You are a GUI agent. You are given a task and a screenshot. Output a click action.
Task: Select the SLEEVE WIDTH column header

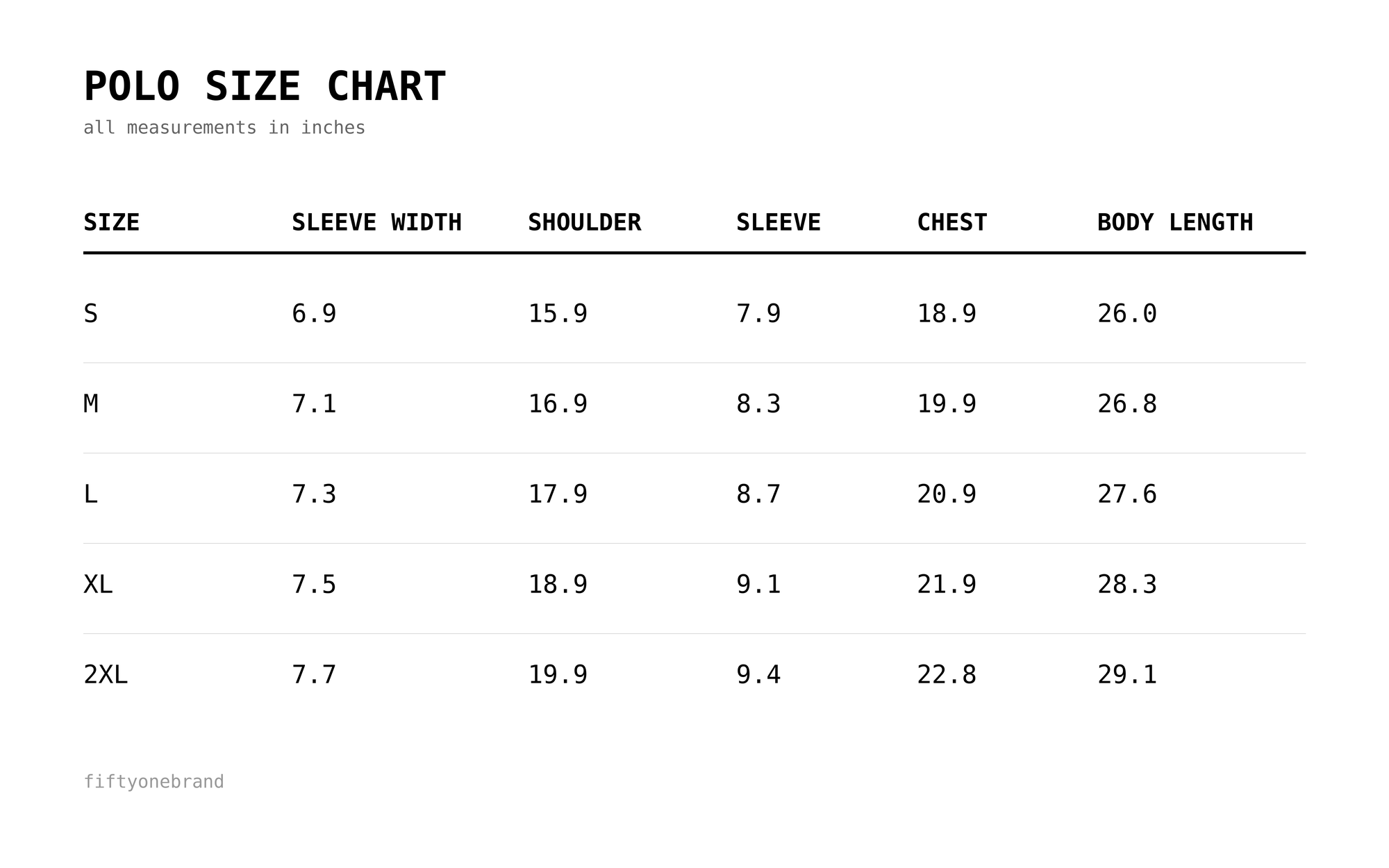point(376,223)
